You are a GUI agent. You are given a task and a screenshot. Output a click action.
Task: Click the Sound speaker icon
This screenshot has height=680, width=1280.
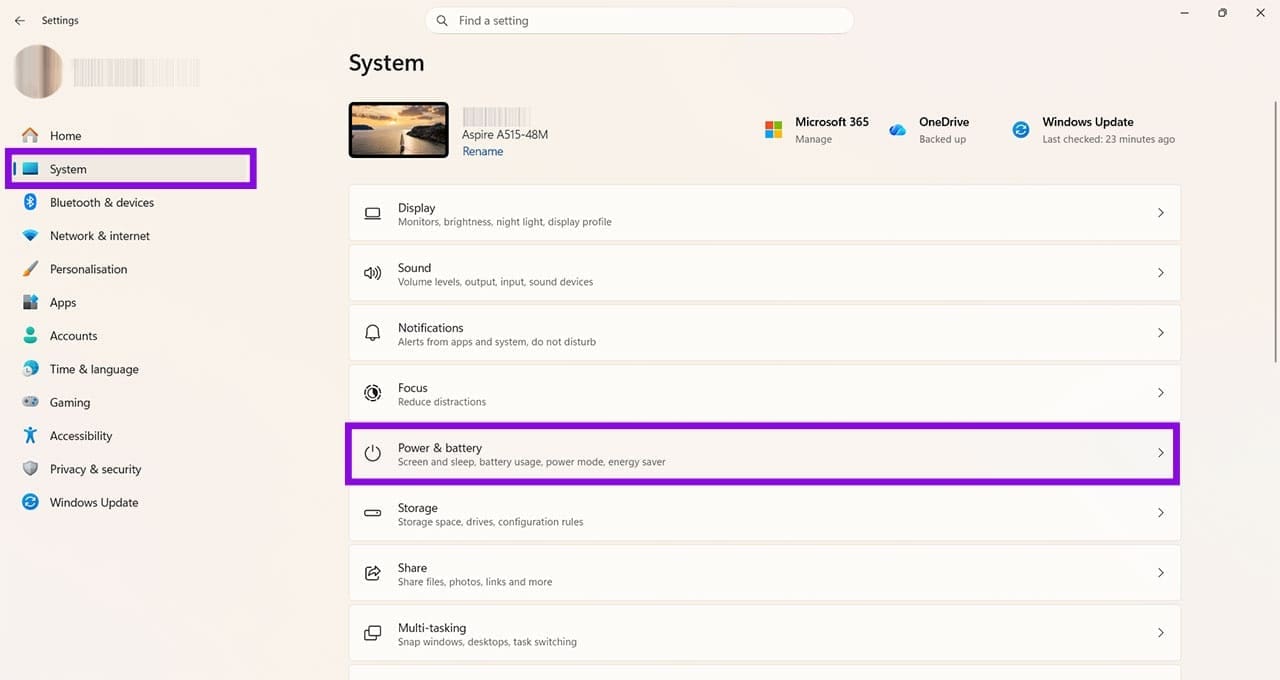point(373,273)
